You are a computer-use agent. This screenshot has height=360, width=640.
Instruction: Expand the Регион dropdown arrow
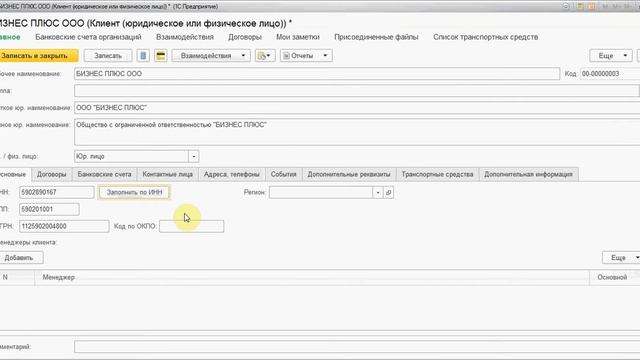pos(378,192)
